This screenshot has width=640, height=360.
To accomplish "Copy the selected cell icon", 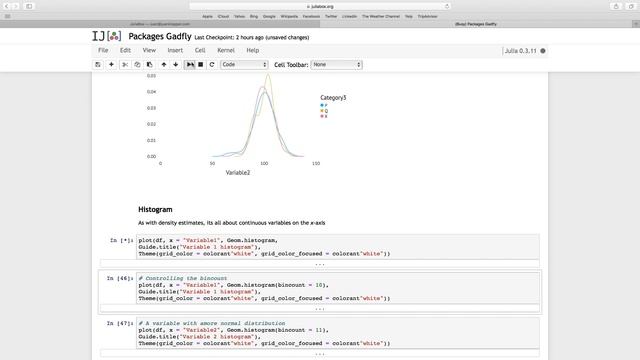I will (x=137, y=64).
